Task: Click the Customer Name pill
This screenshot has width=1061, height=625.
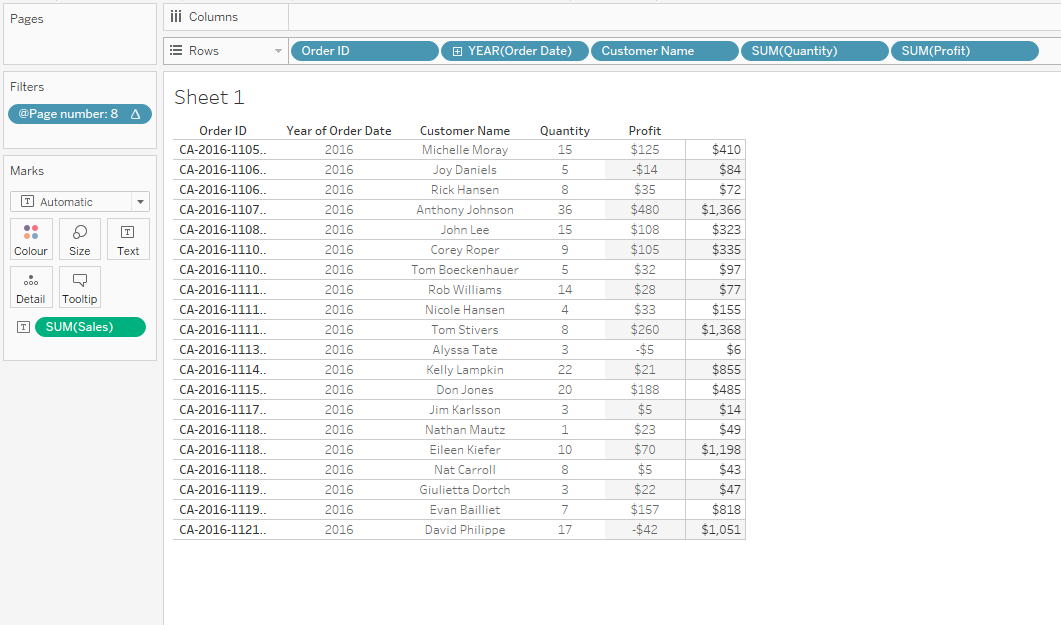Action: (x=664, y=51)
